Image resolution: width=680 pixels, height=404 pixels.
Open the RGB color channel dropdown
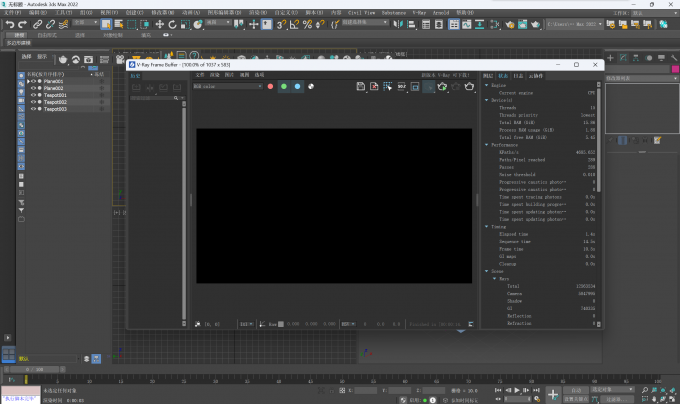[225, 87]
